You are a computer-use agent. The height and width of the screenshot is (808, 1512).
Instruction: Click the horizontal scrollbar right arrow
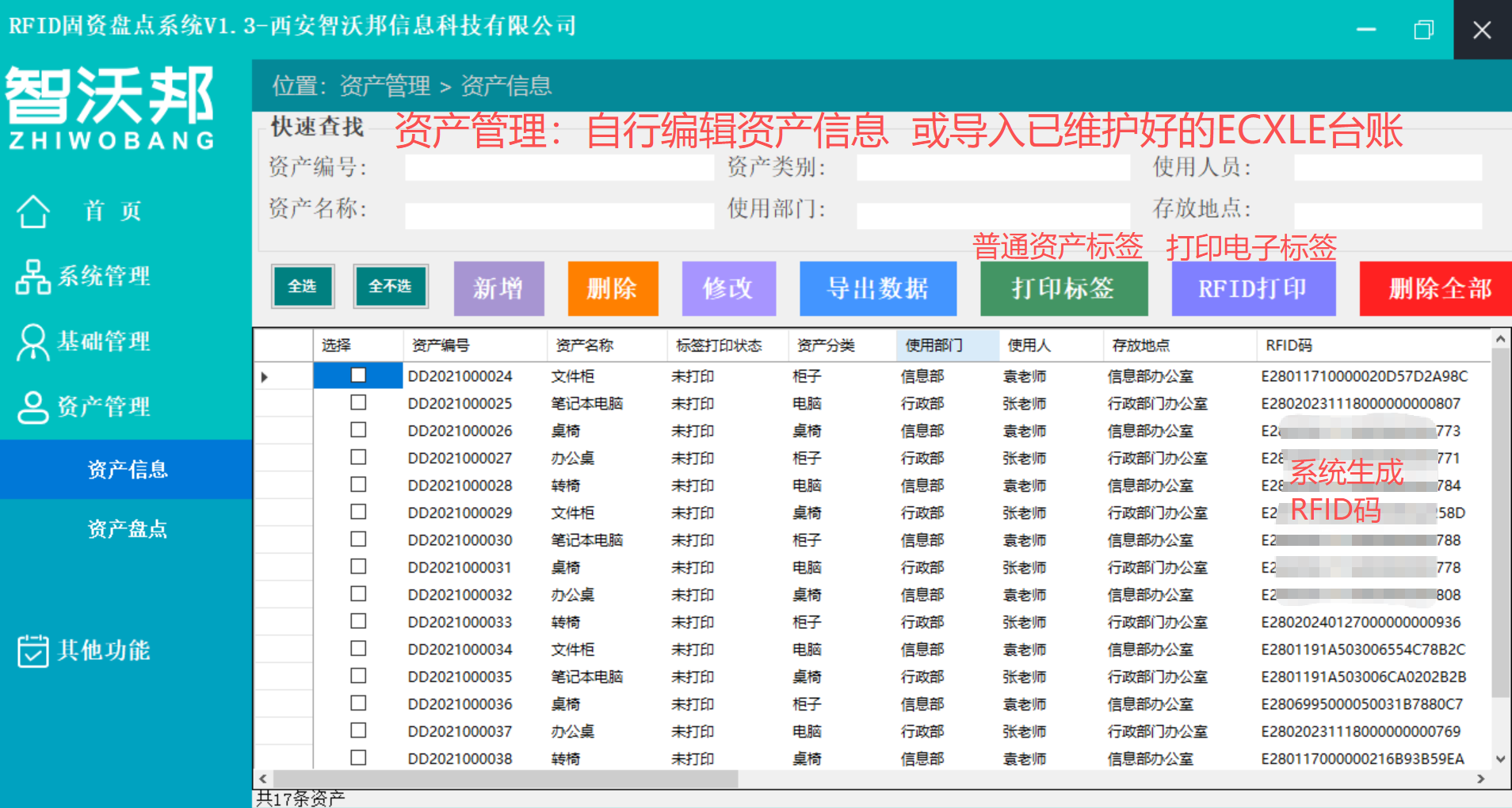pyautogui.click(x=1481, y=779)
